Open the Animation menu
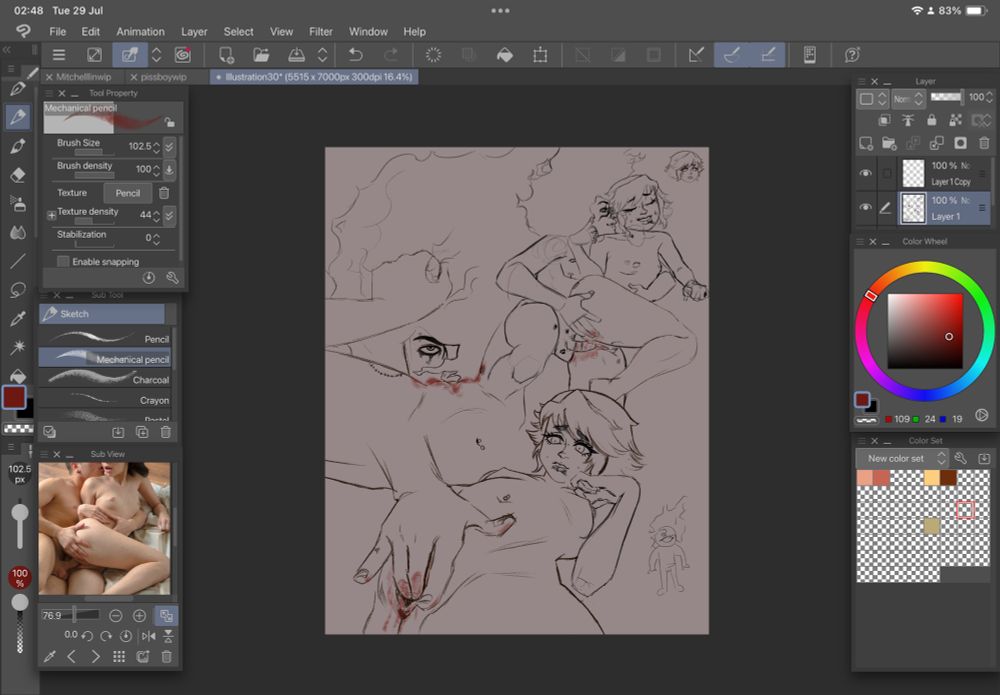Viewport: 1000px width, 695px height. (140, 31)
